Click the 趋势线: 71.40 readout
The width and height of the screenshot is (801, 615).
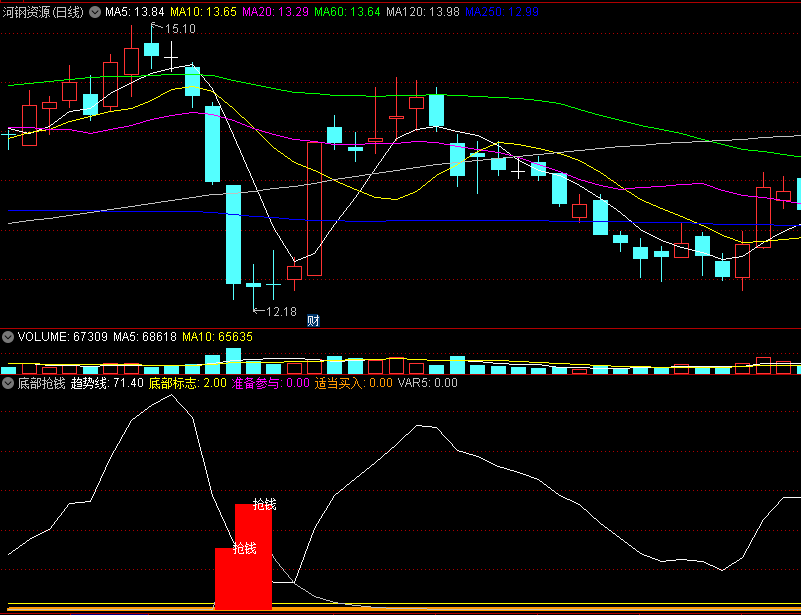107,383
